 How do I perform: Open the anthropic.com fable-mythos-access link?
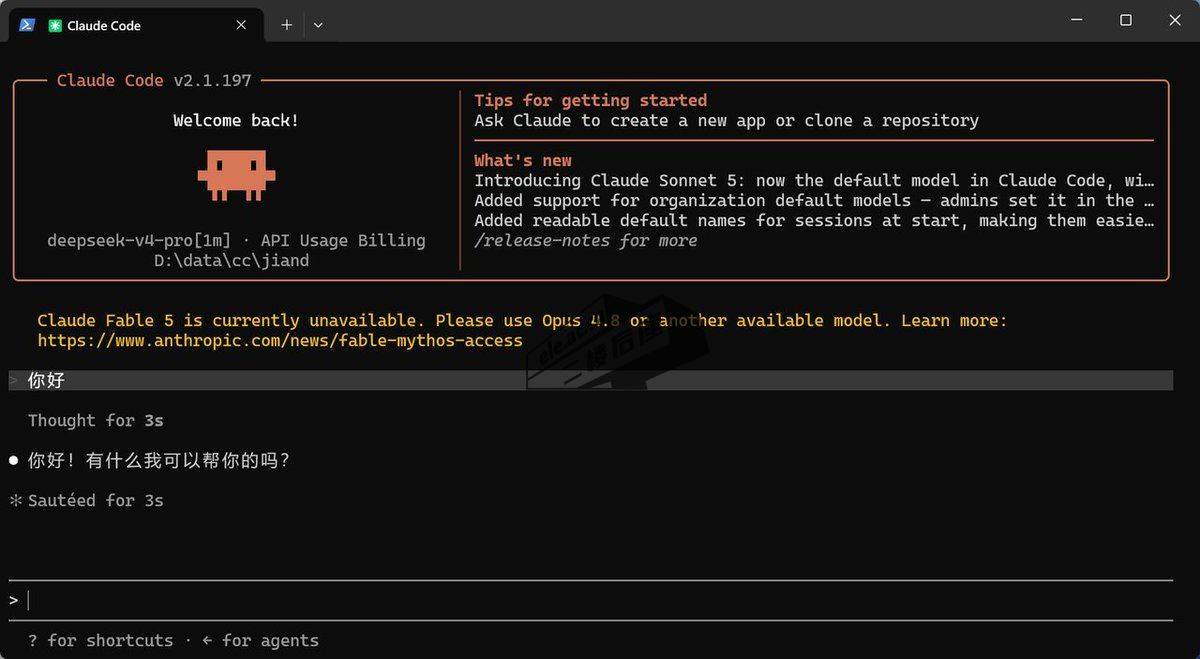(280, 340)
